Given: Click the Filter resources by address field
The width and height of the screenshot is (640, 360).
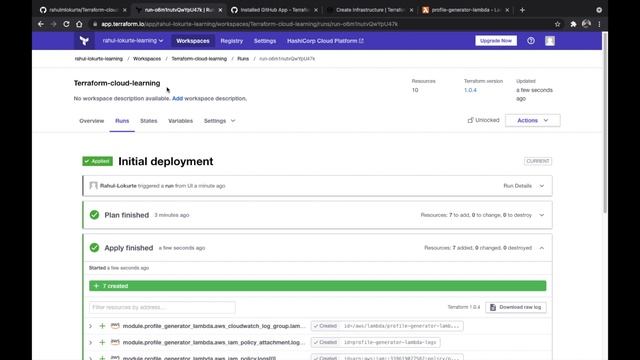Looking at the screenshot, I should coord(162,307).
